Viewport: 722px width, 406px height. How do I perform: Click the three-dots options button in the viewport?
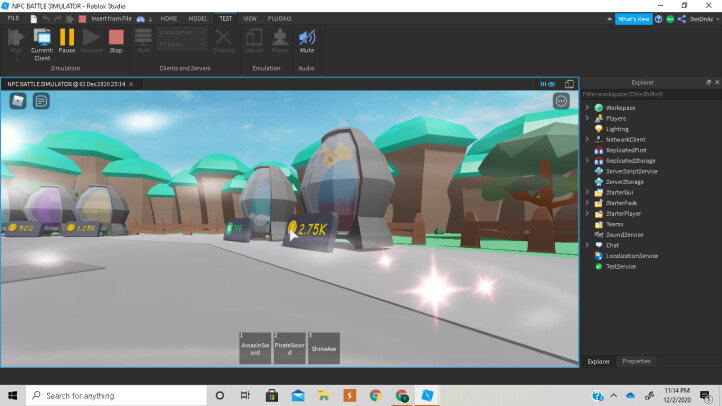point(561,101)
